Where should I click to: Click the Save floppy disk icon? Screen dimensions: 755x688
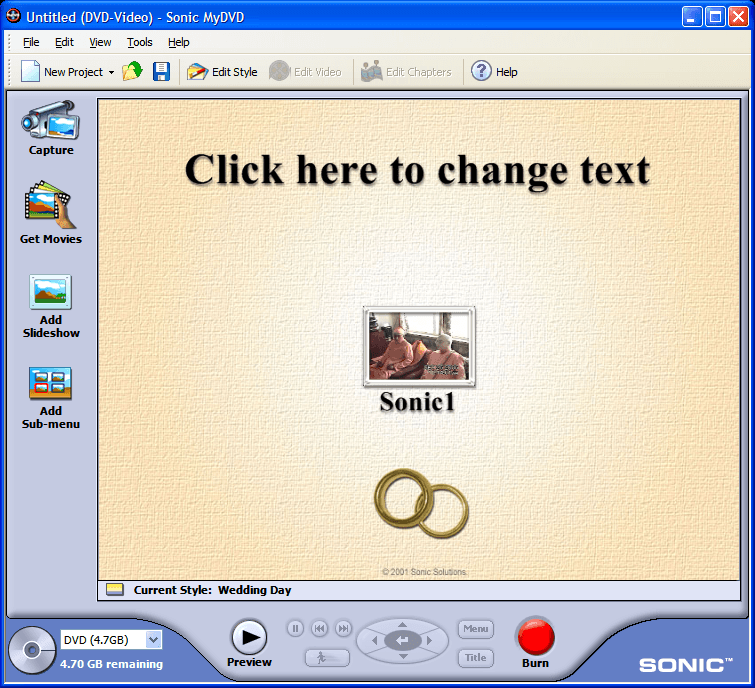coord(161,72)
